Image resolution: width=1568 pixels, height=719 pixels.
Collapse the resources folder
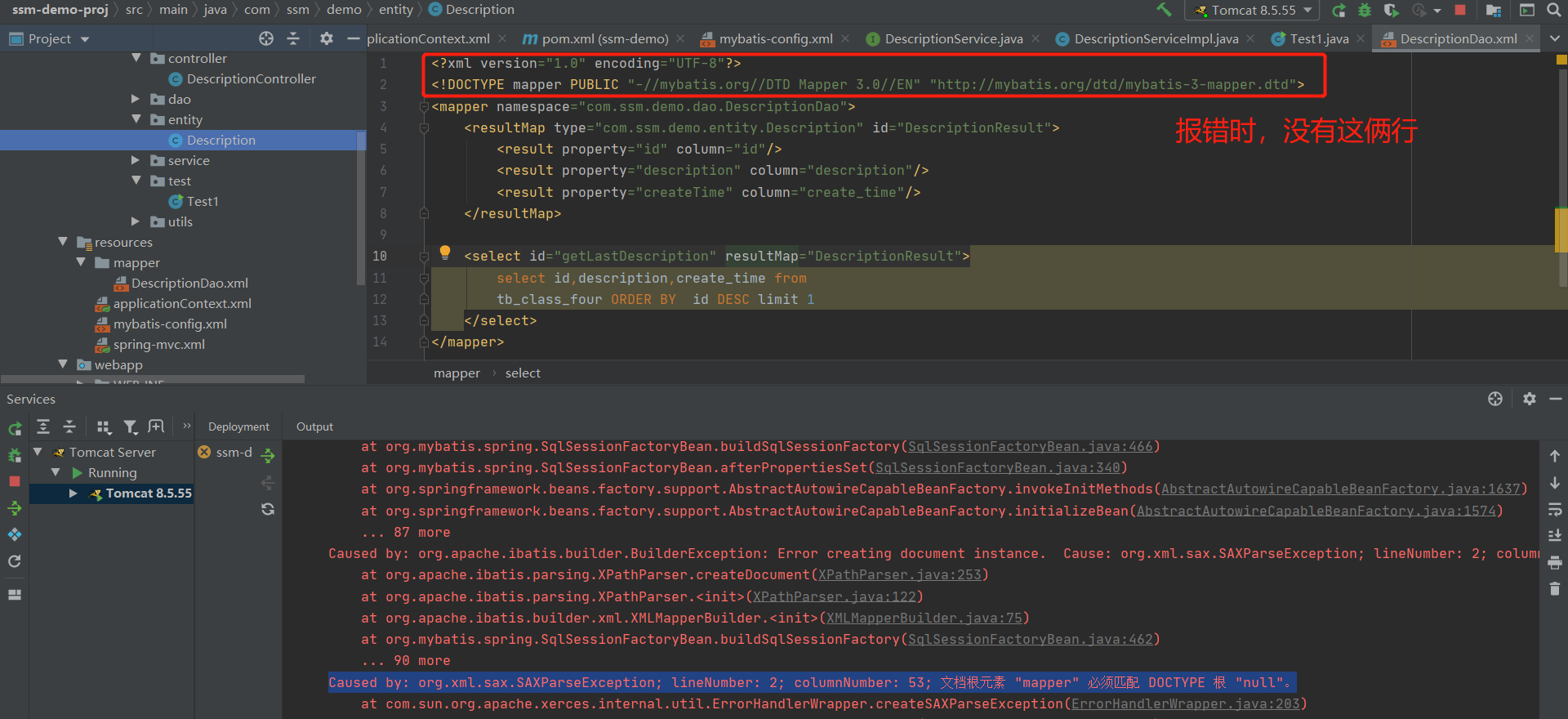(63, 242)
